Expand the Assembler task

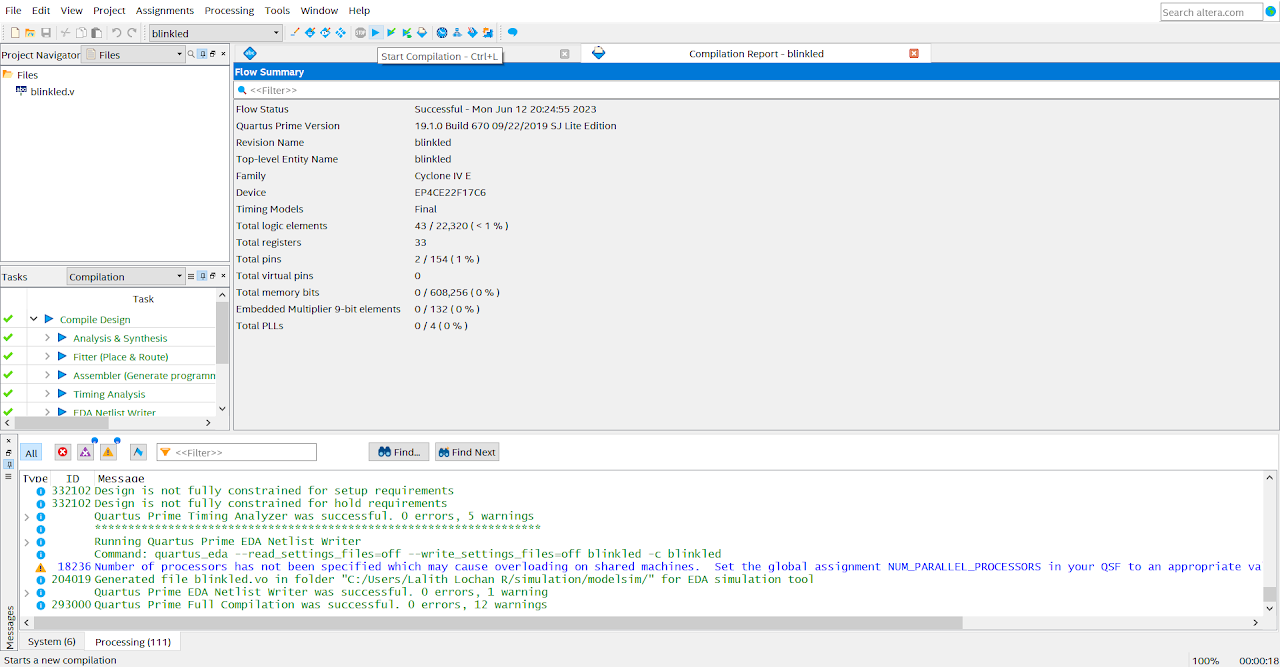[47, 375]
